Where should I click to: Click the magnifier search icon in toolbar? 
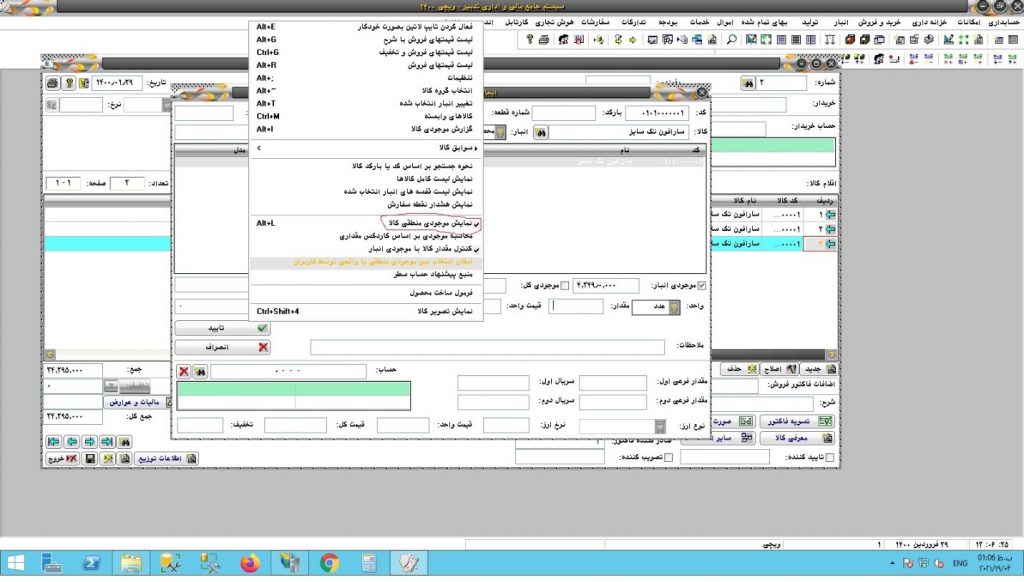click(x=731, y=40)
